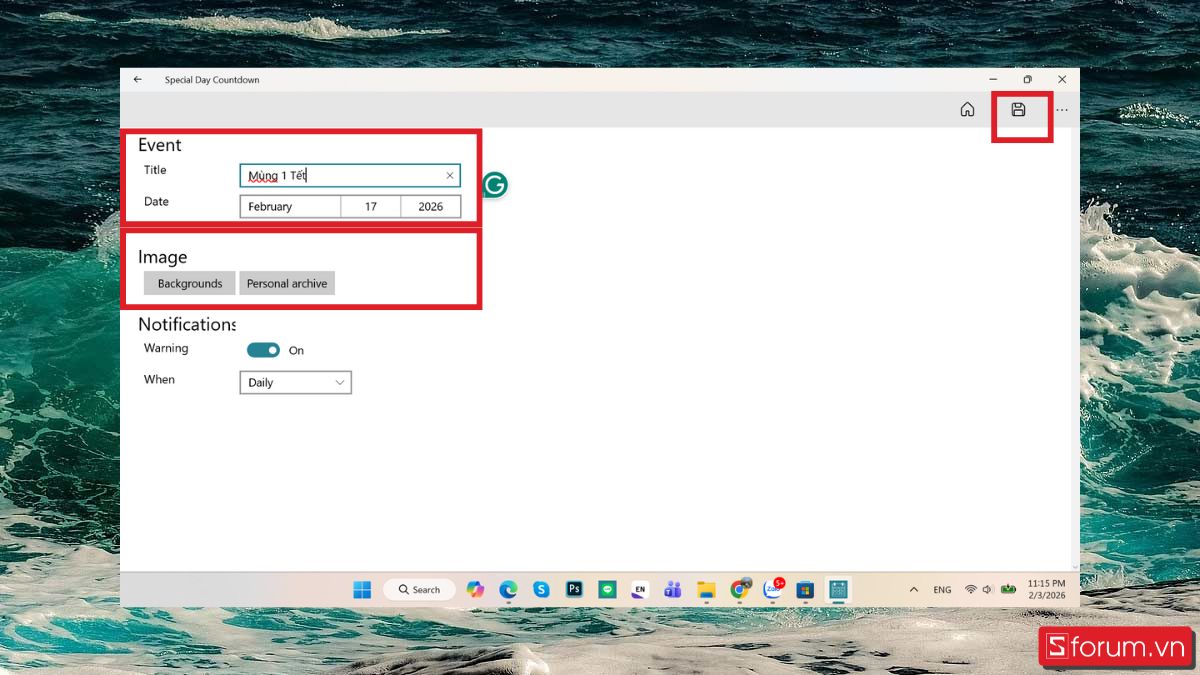Click the Home icon in the app toolbar
The image size is (1200, 675).
click(x=967, y=110)
